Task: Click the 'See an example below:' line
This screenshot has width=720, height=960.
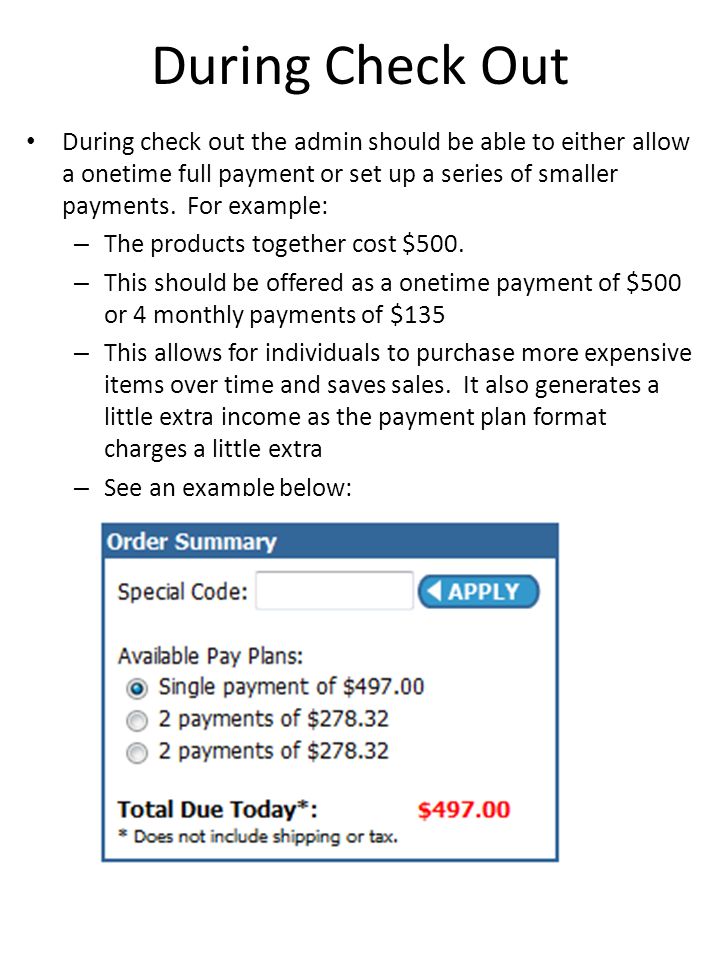Action: (x=228, y=487)
